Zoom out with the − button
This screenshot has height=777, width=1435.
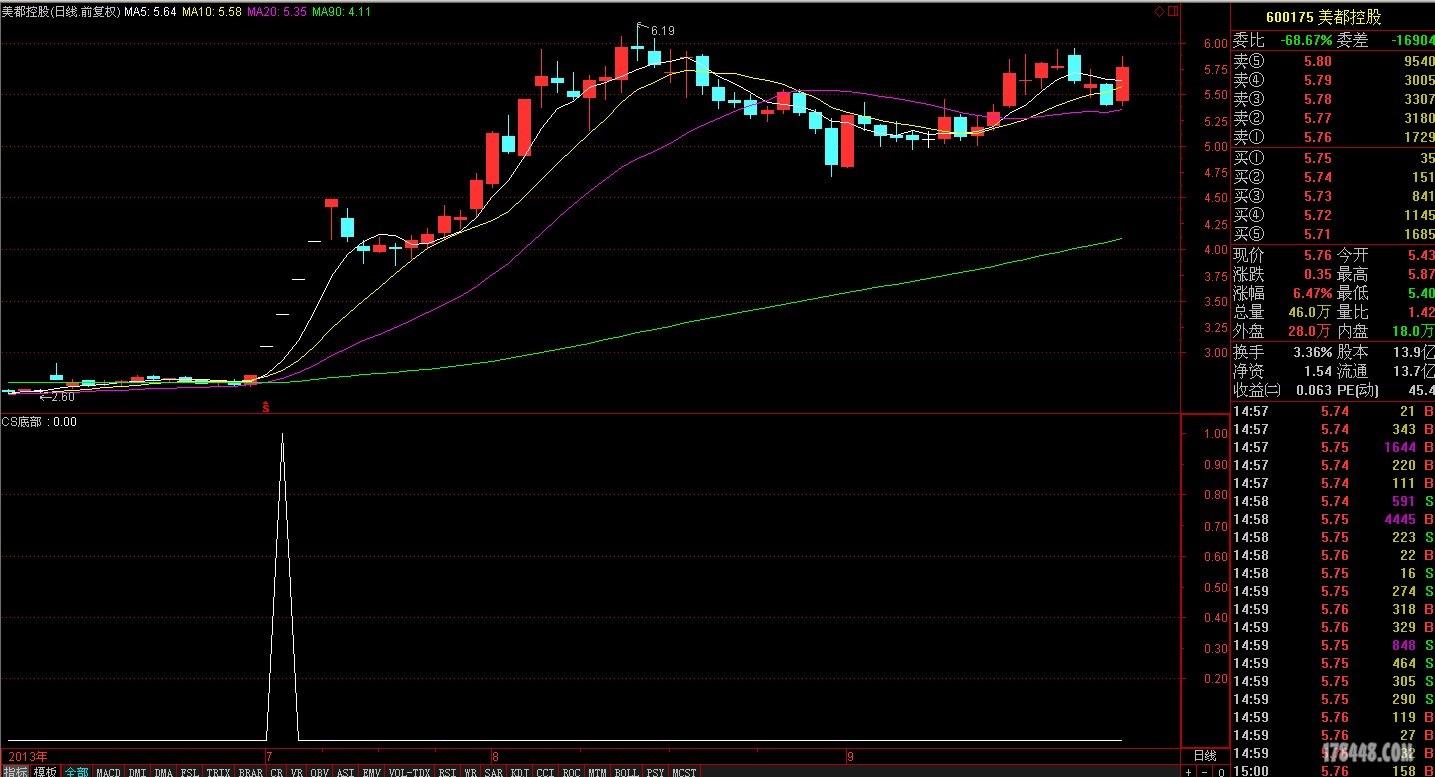[x=1205, y=772]
